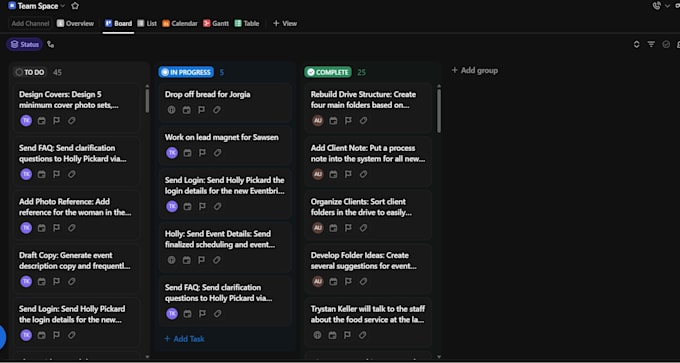680x363 pixels.
Task: Switch to the Board view tab
Action: click(118, 23)
